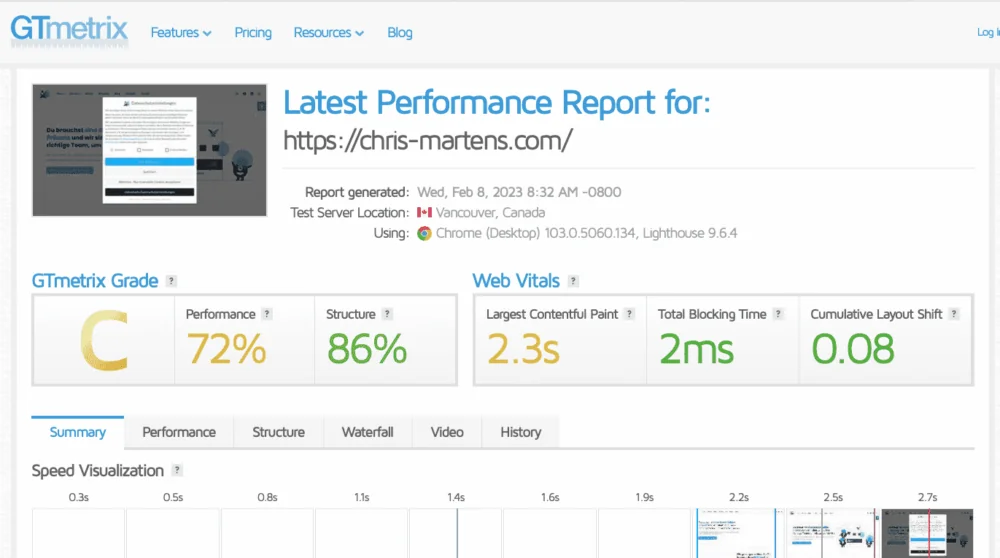
Task: Click the site screenshot thumbnail
Action: click(x=149, y=150)
